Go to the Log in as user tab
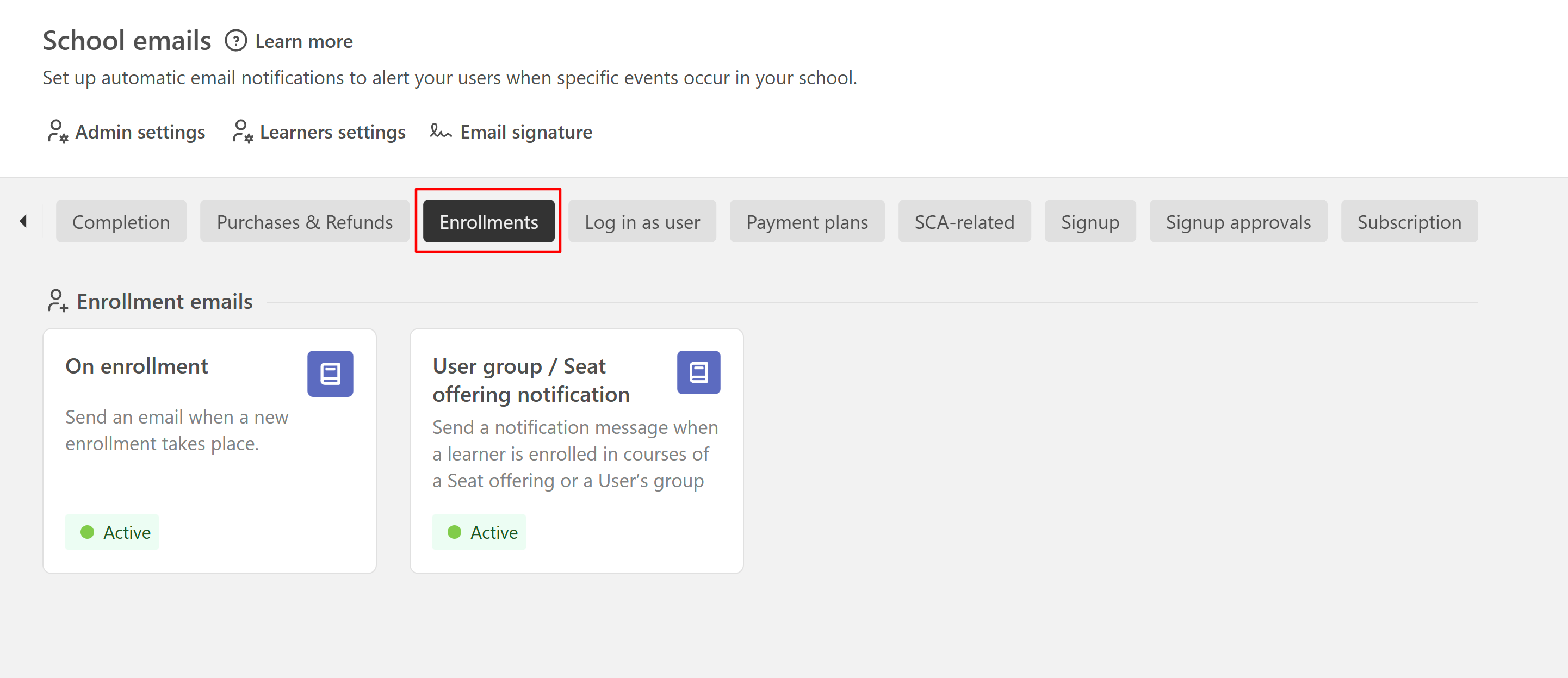This screenshot has width=1568, height=678. pos(642,221)
